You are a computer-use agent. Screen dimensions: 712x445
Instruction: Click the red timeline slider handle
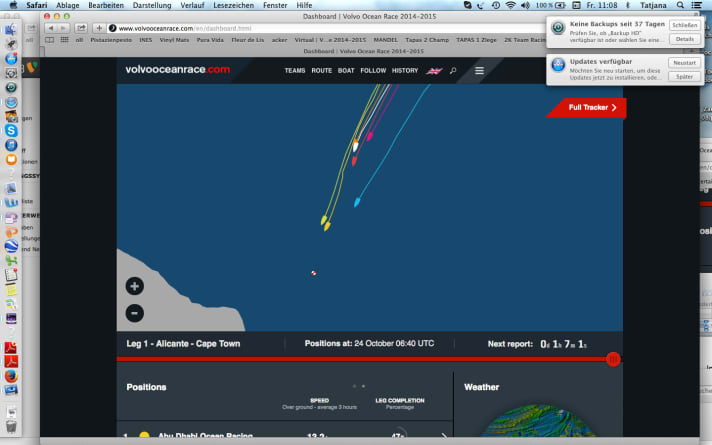click(613, 359)
